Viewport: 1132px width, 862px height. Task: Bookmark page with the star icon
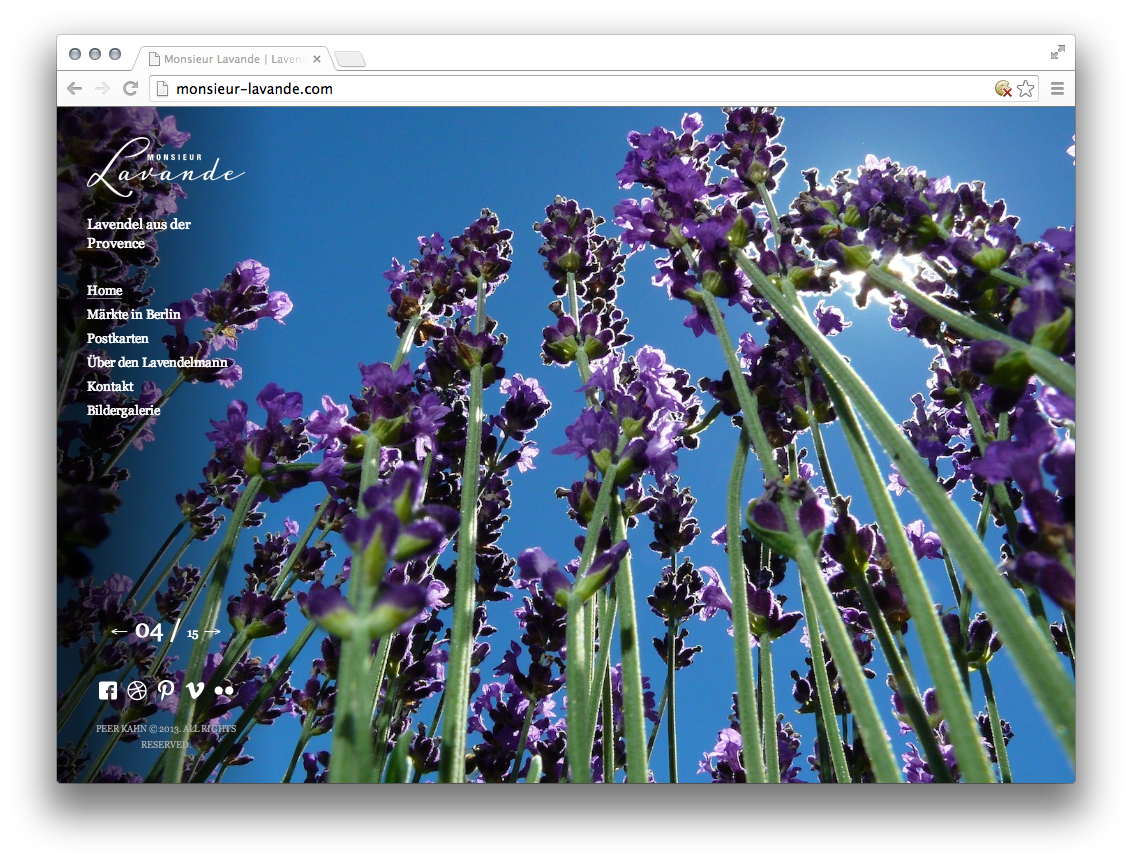click(x=1026, y=89)
